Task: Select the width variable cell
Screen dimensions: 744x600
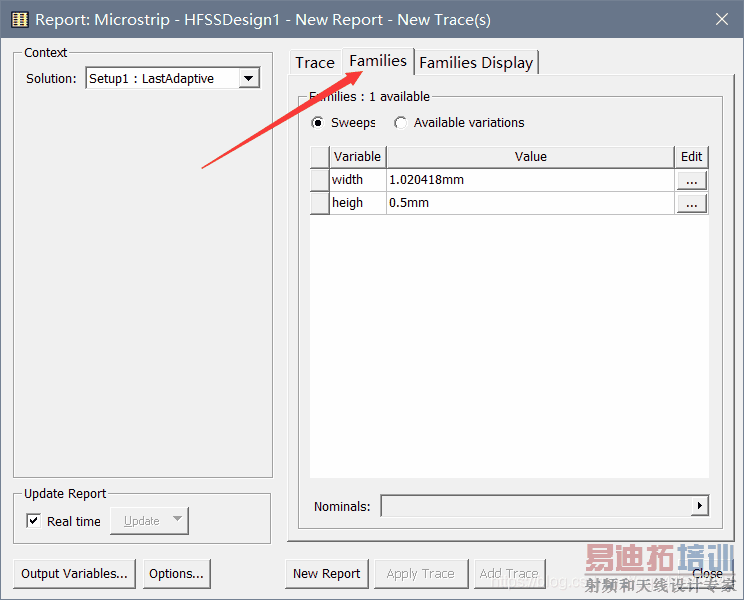Action: pos(358,180)
